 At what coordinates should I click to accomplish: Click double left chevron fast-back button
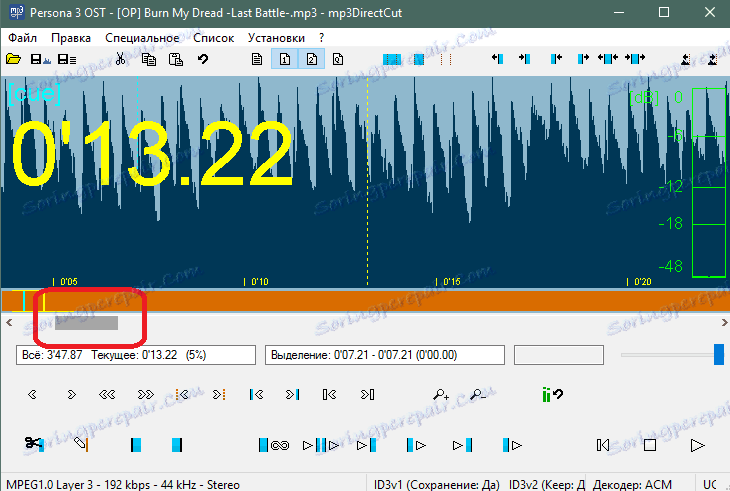click(107, 395)
